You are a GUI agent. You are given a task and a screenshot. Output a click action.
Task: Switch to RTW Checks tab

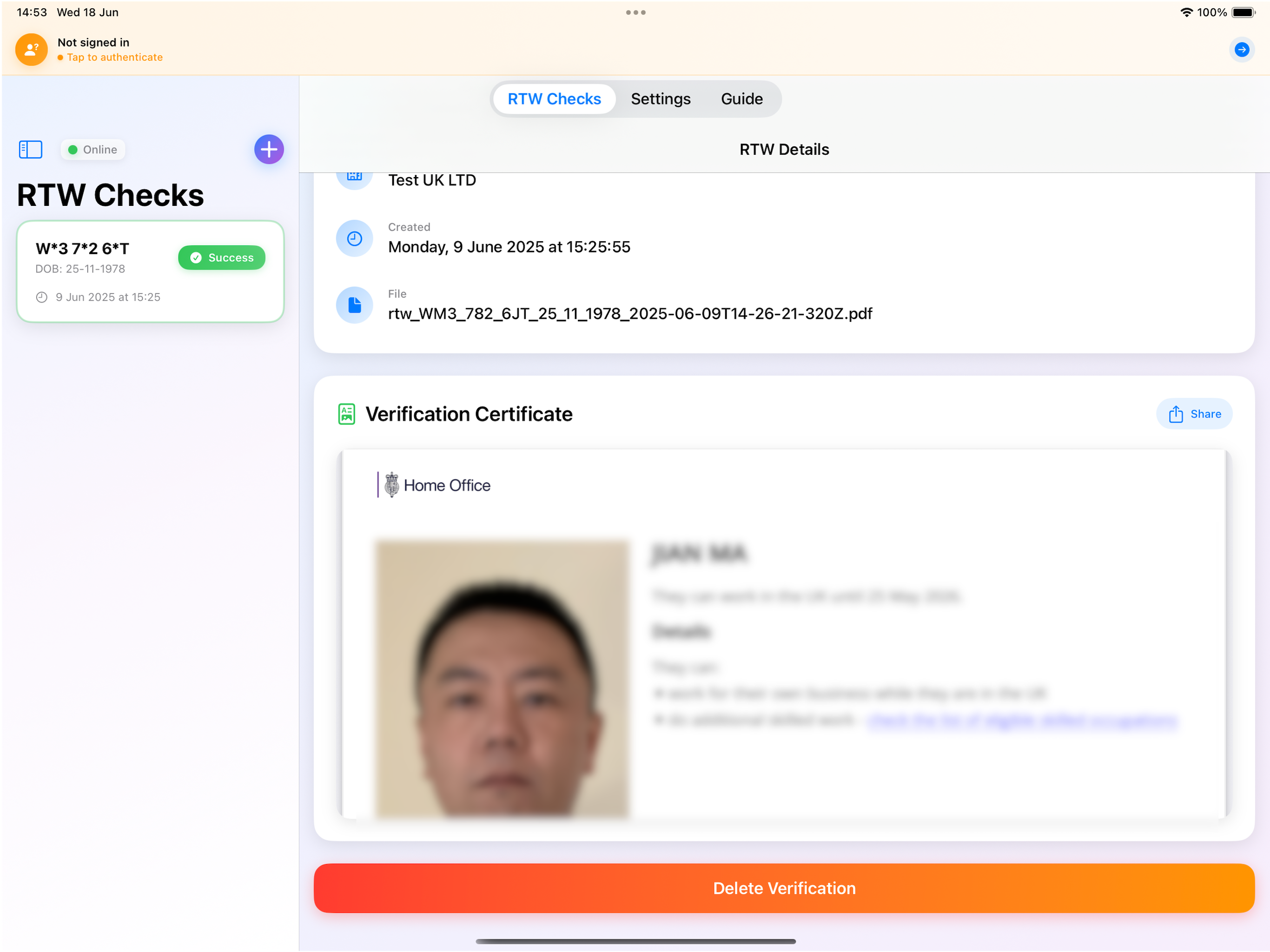554,99
